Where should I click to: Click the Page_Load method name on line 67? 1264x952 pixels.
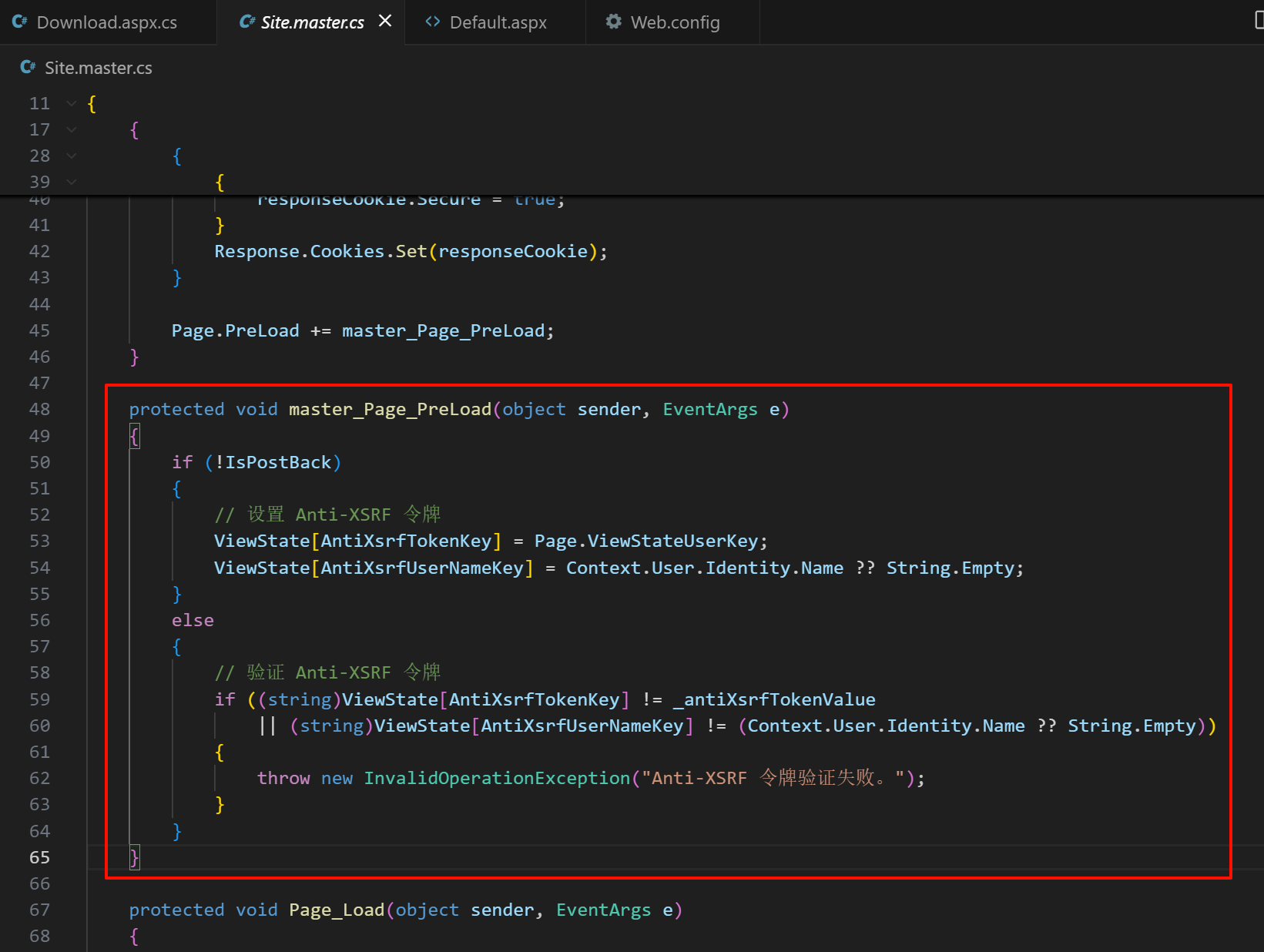(337, 910)
